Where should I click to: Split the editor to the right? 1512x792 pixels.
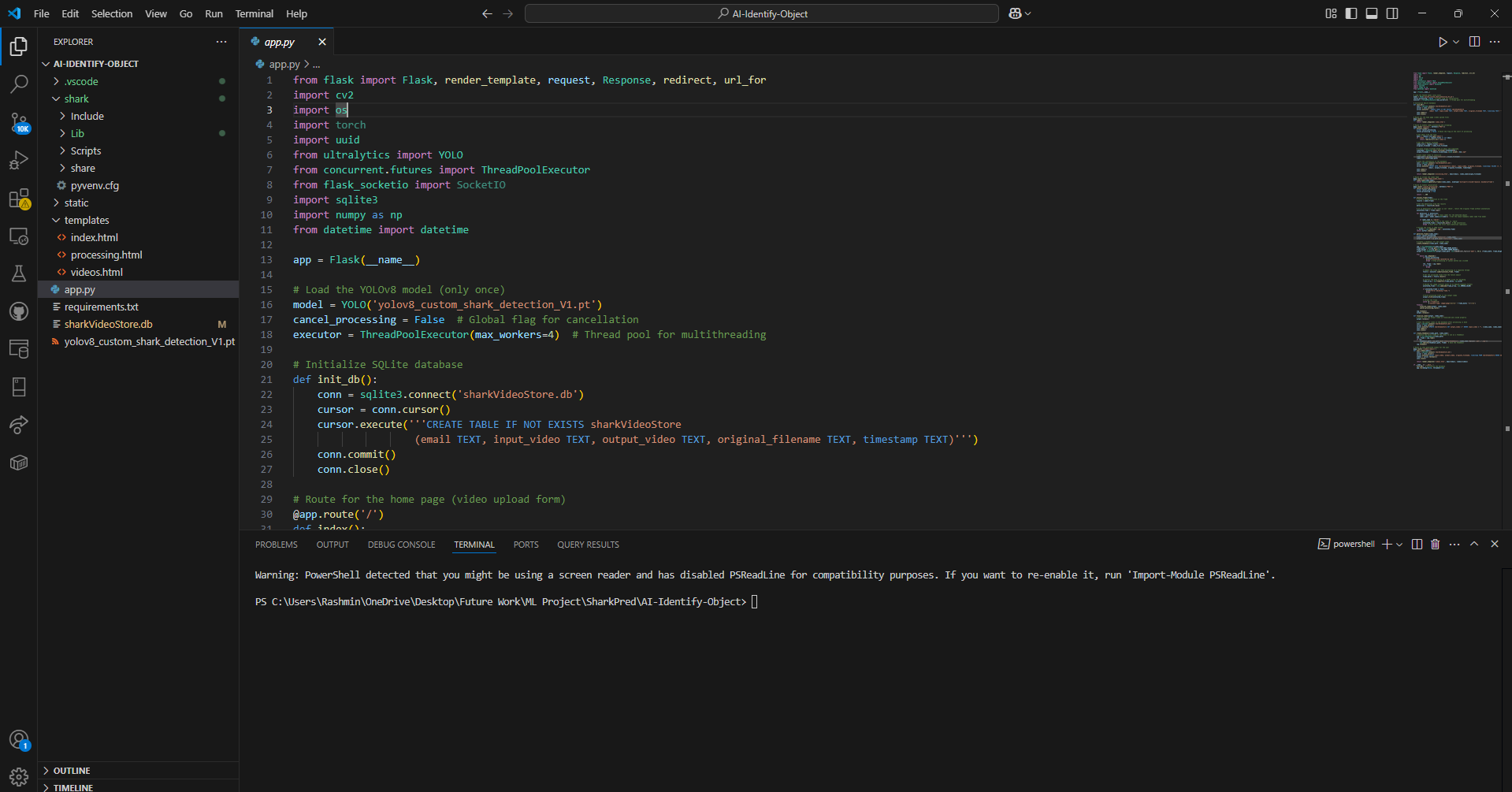tap(1474, 42)
